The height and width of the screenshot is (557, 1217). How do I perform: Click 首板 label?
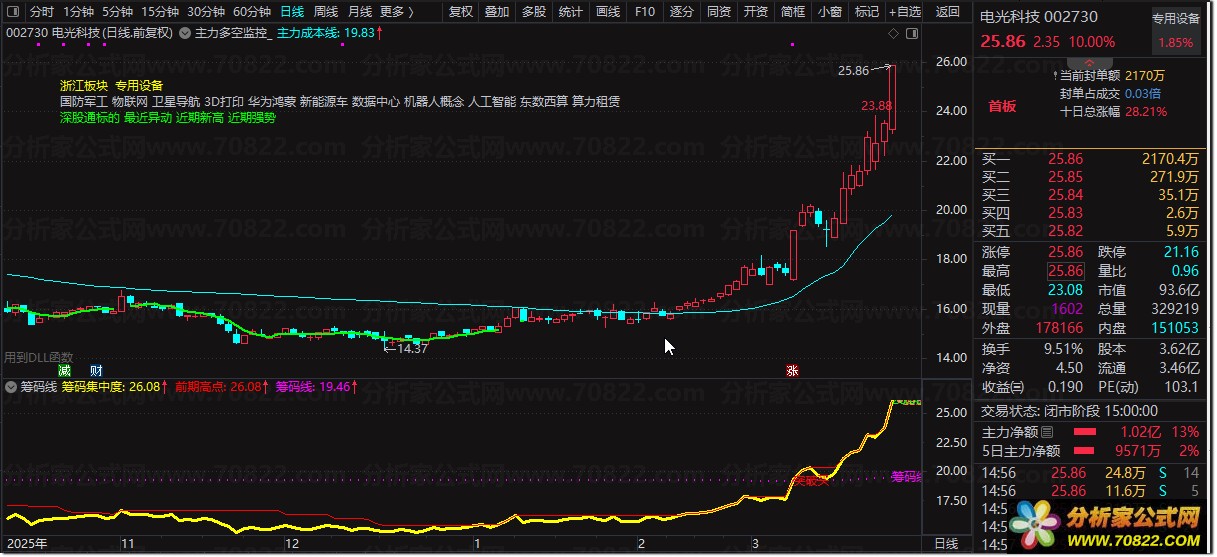pos(1002,106)
